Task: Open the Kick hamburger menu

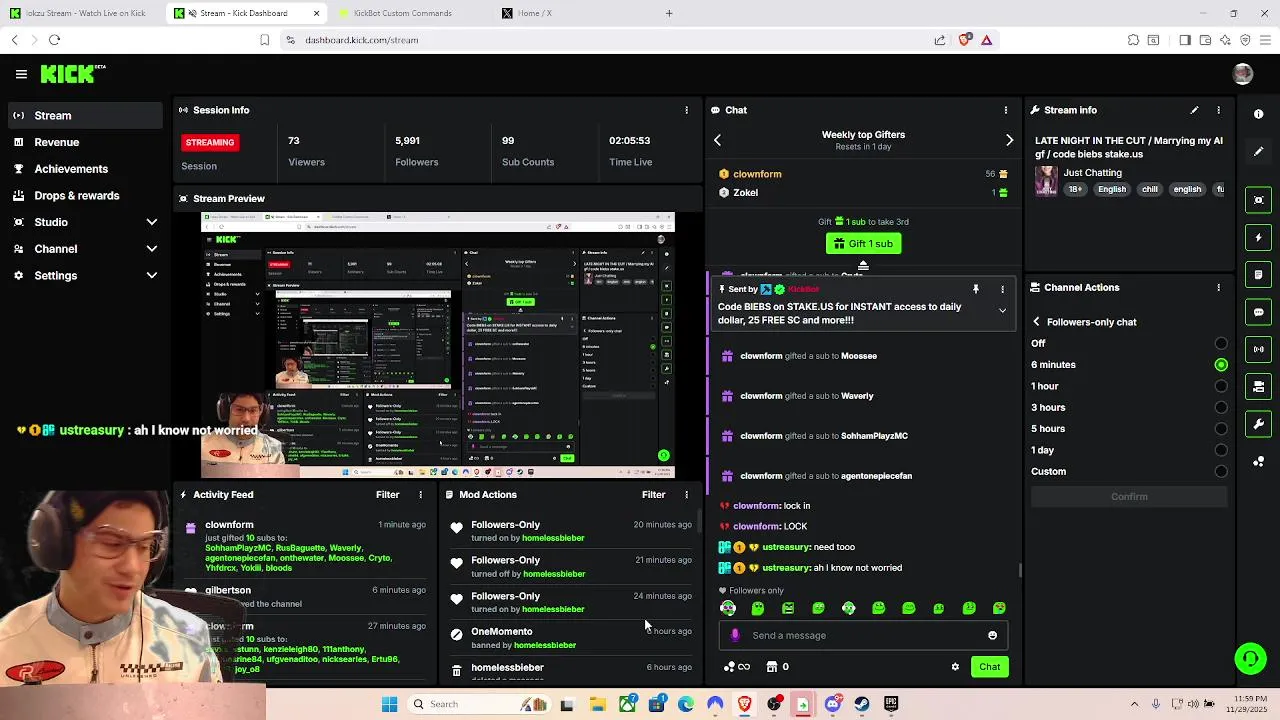Action: pos(21,74)
